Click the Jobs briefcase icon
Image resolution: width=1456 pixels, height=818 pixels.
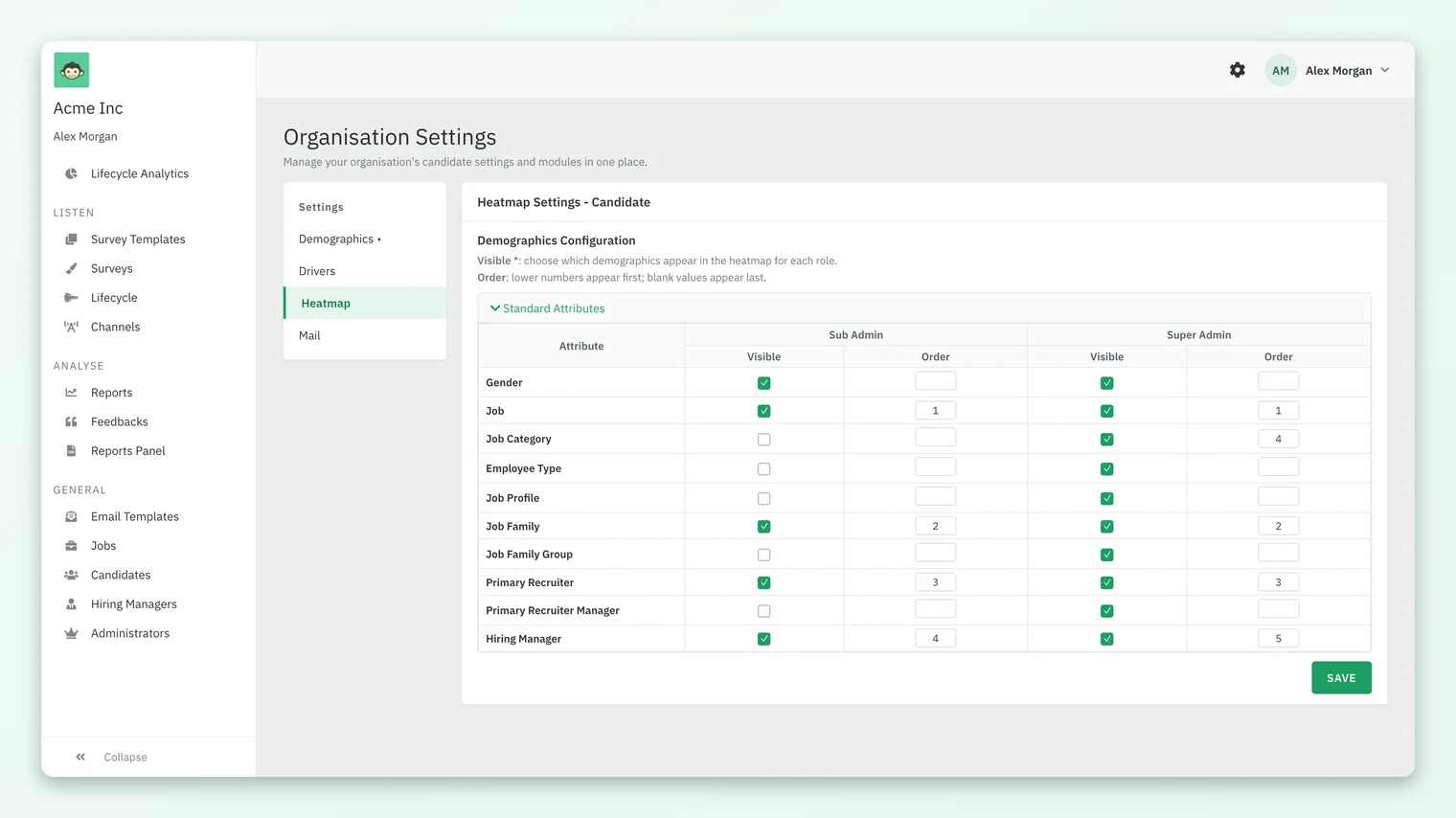pyautogui.click(x=71, y=546)
